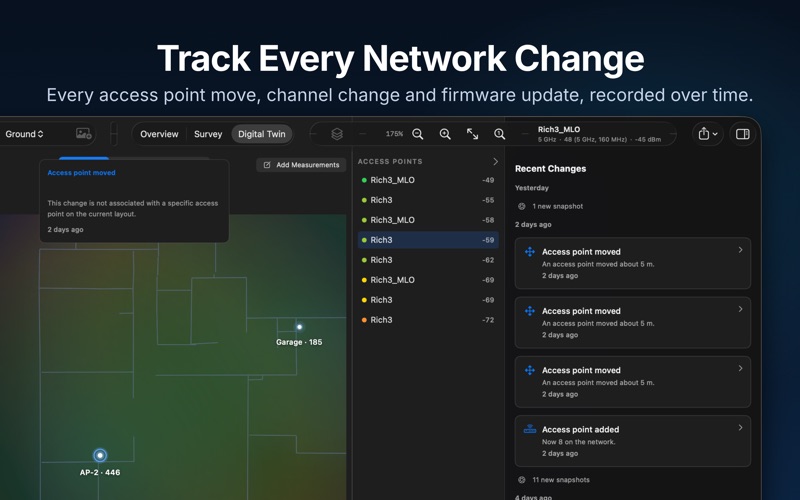Select Rich3 access point at -55
This screenshot has width=800, height=500.
(x=428, y=200)
